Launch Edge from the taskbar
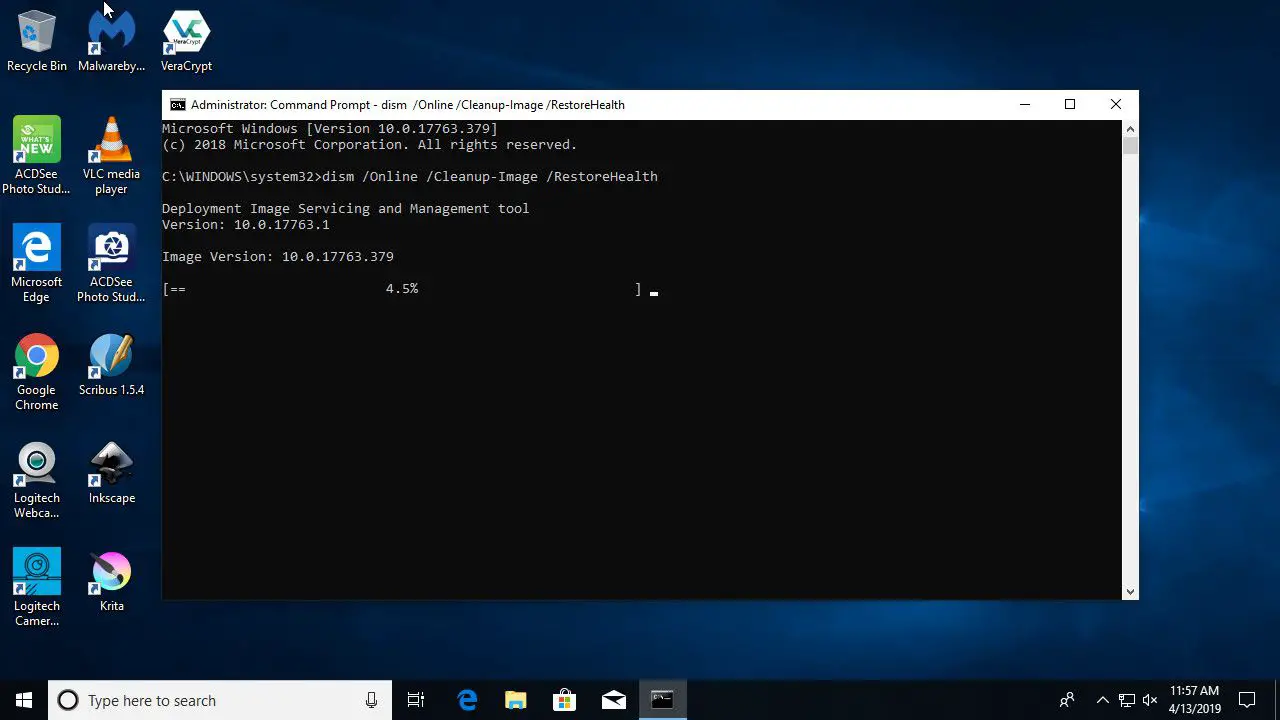 [467, 700]
